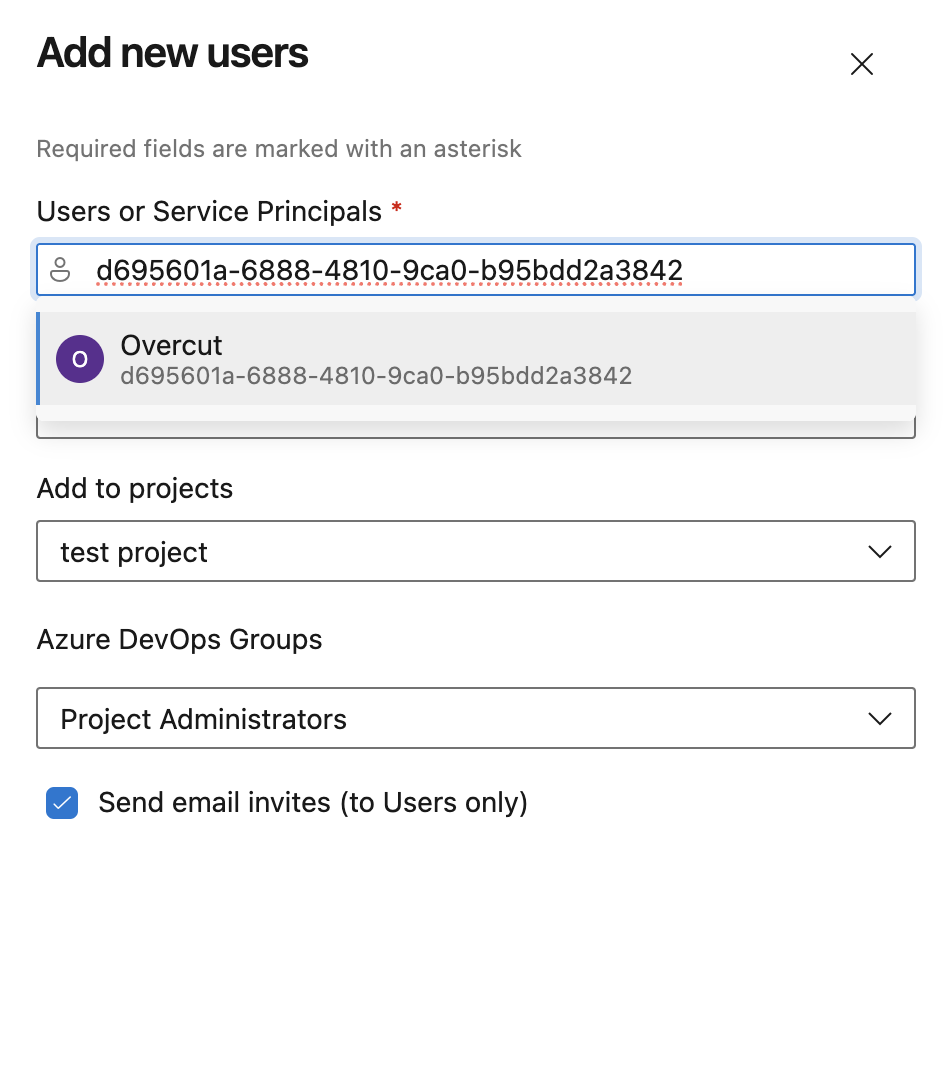The height and width of the screenshot is (1066, 952).
Task: Click the Required fields asterisk note
Action: 279,149
